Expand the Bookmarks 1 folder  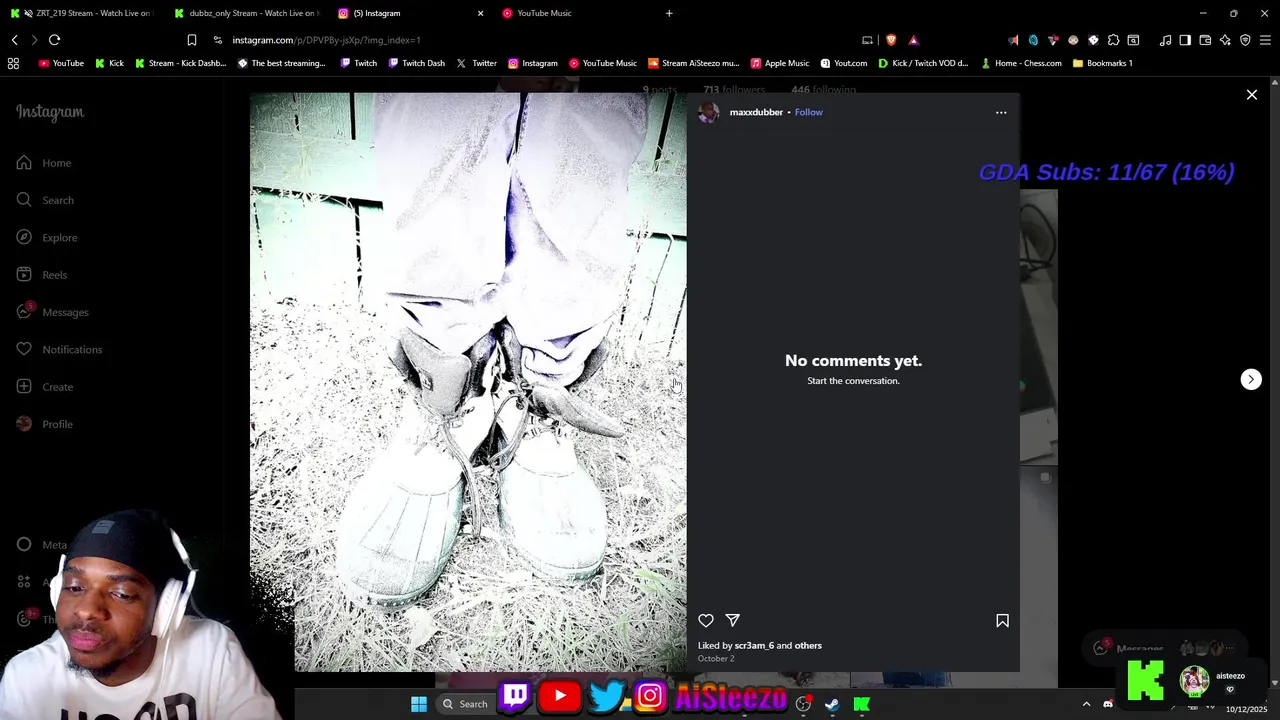click(x=1102, y=63)
